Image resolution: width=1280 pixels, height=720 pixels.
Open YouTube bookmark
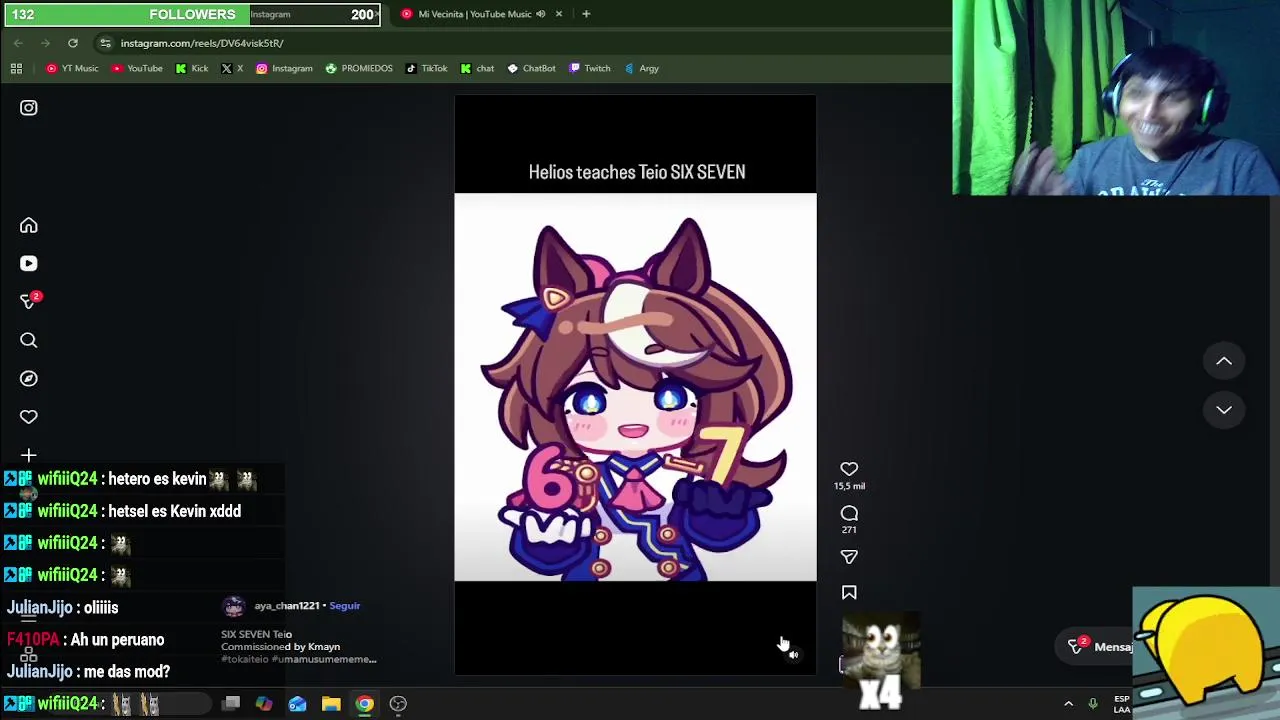[x=137, y=68]
